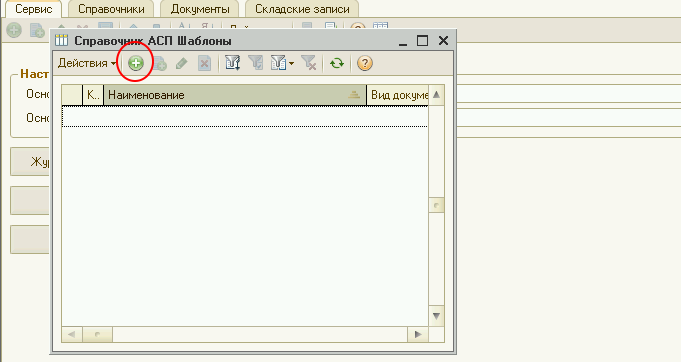Open the filter history funnel icon
This screenshot has height=362, width=681.
point(278,63)
